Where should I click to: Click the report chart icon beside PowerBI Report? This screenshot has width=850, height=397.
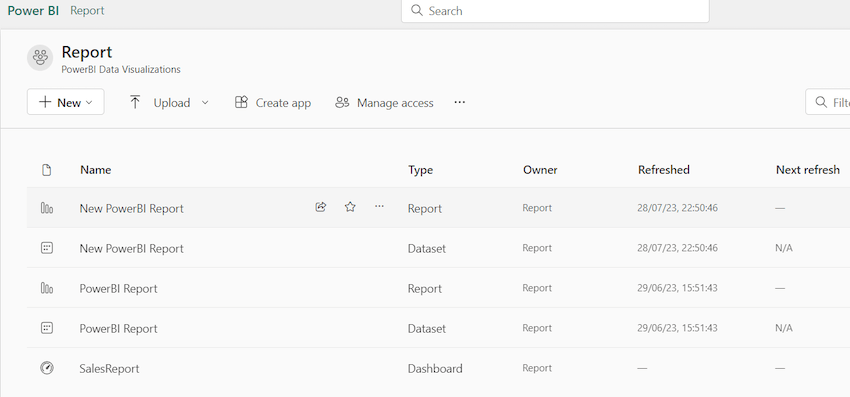coord(47,288)
